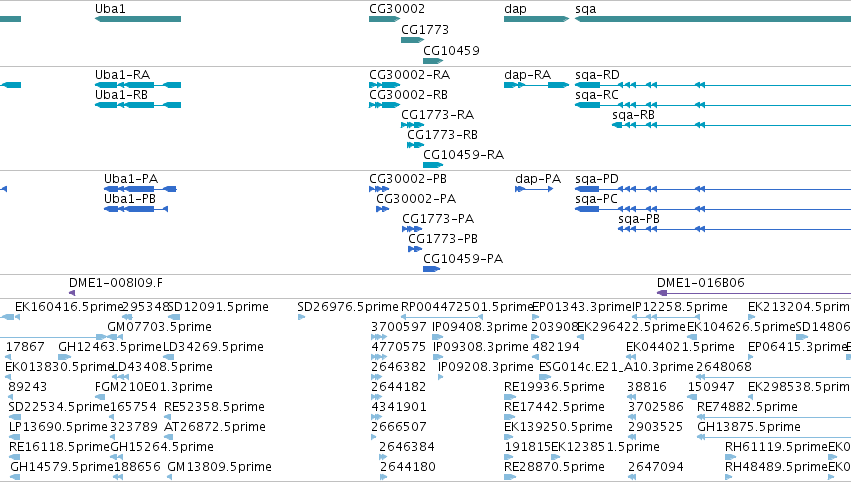Select the DME1-008I09.F clone label

coord(116,283)
